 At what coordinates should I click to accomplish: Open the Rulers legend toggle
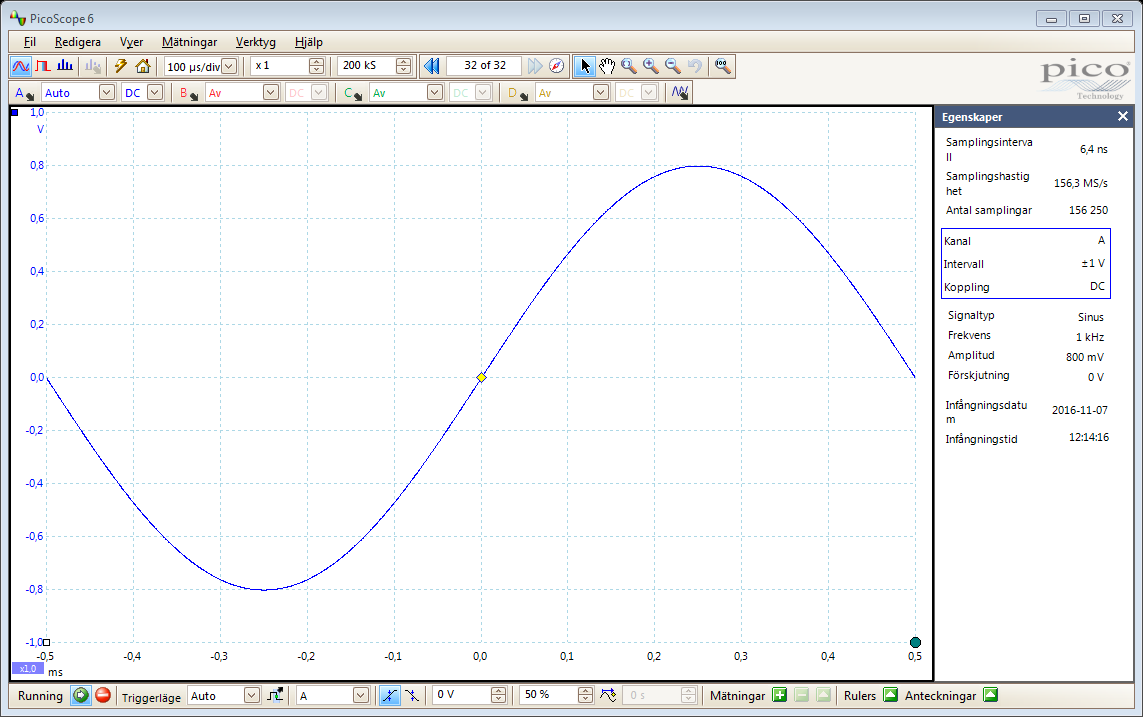coord(890,695)
